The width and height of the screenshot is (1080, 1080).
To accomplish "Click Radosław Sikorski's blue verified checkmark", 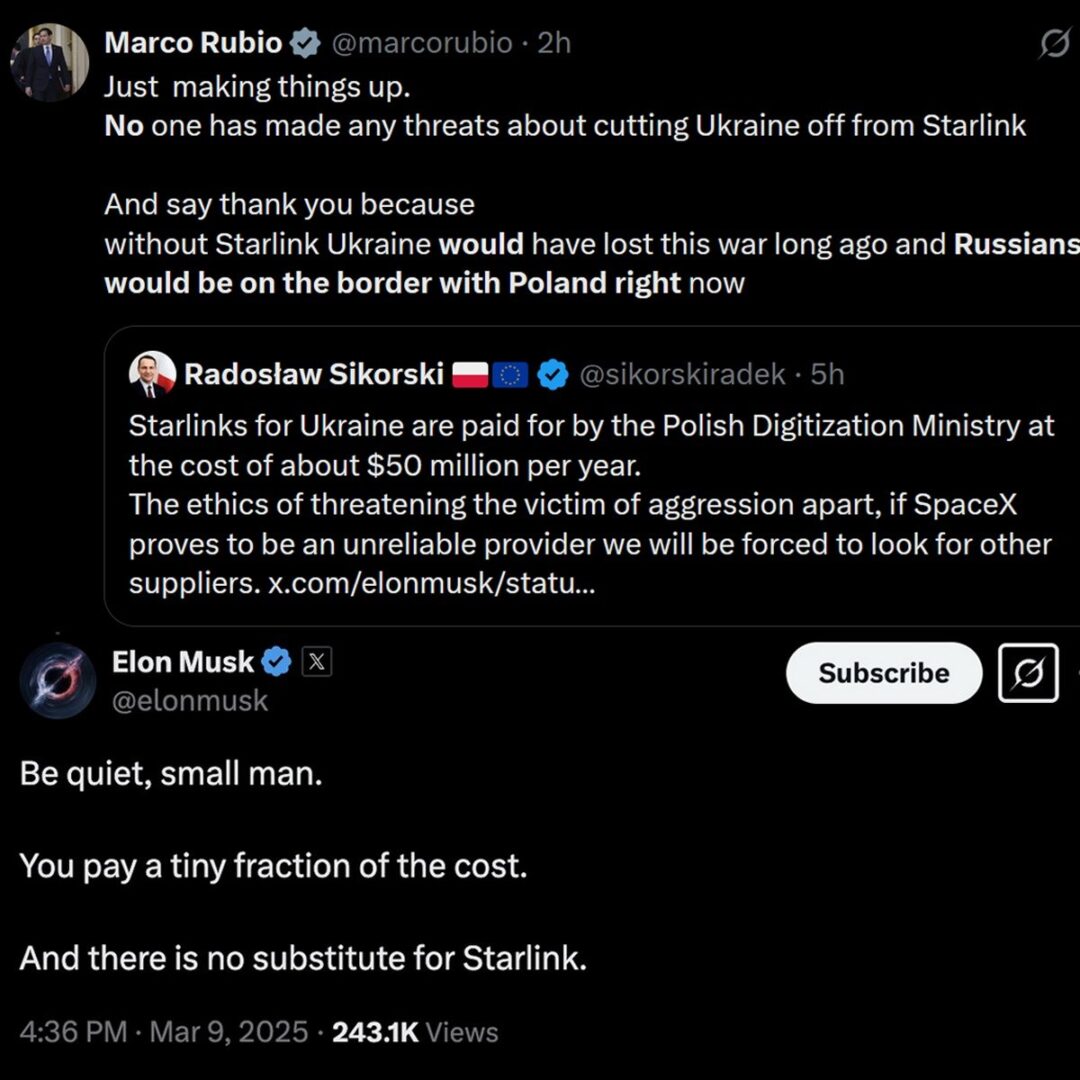I will tap(553, 375).
